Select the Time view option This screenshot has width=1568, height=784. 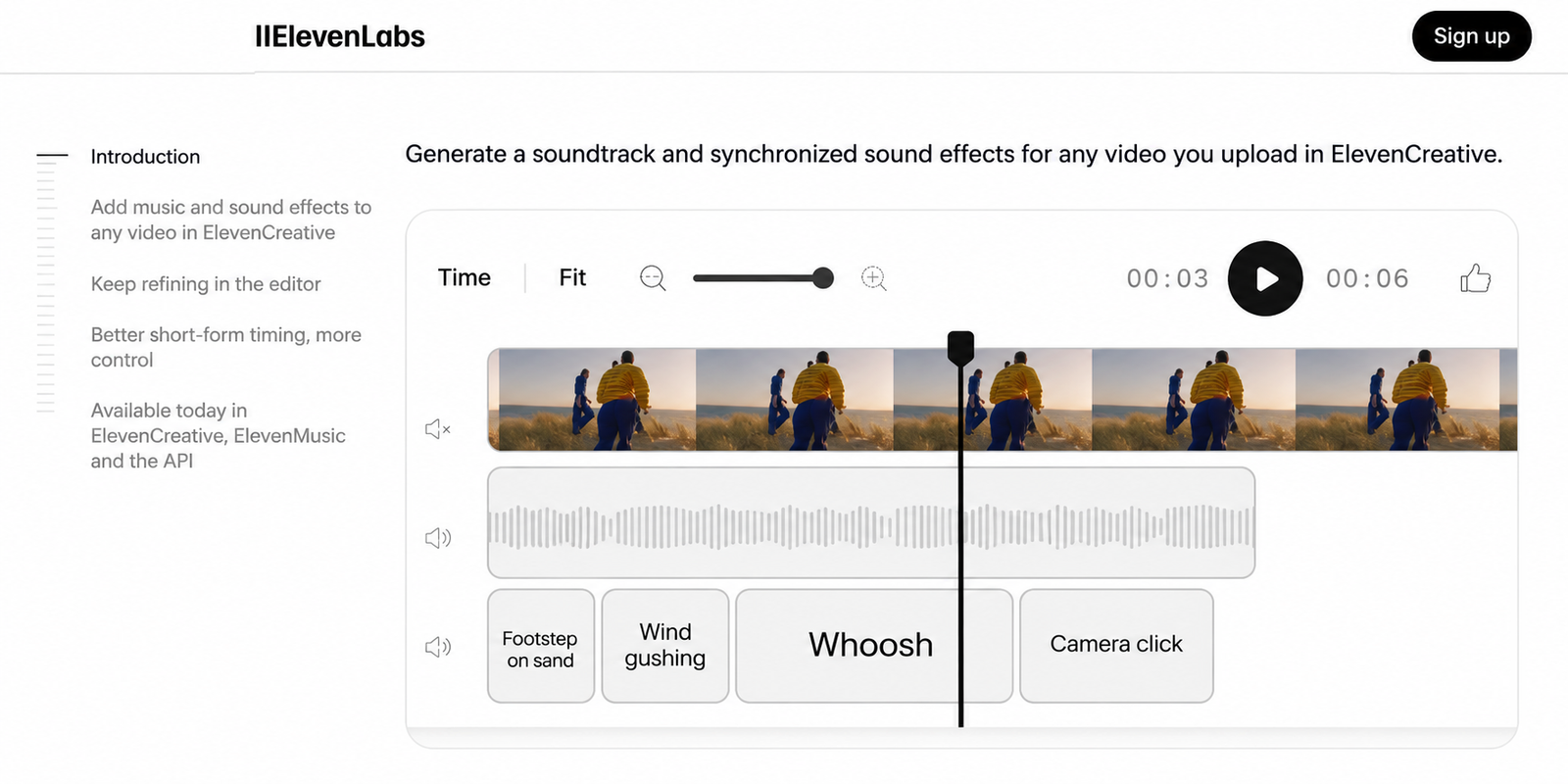465,278
